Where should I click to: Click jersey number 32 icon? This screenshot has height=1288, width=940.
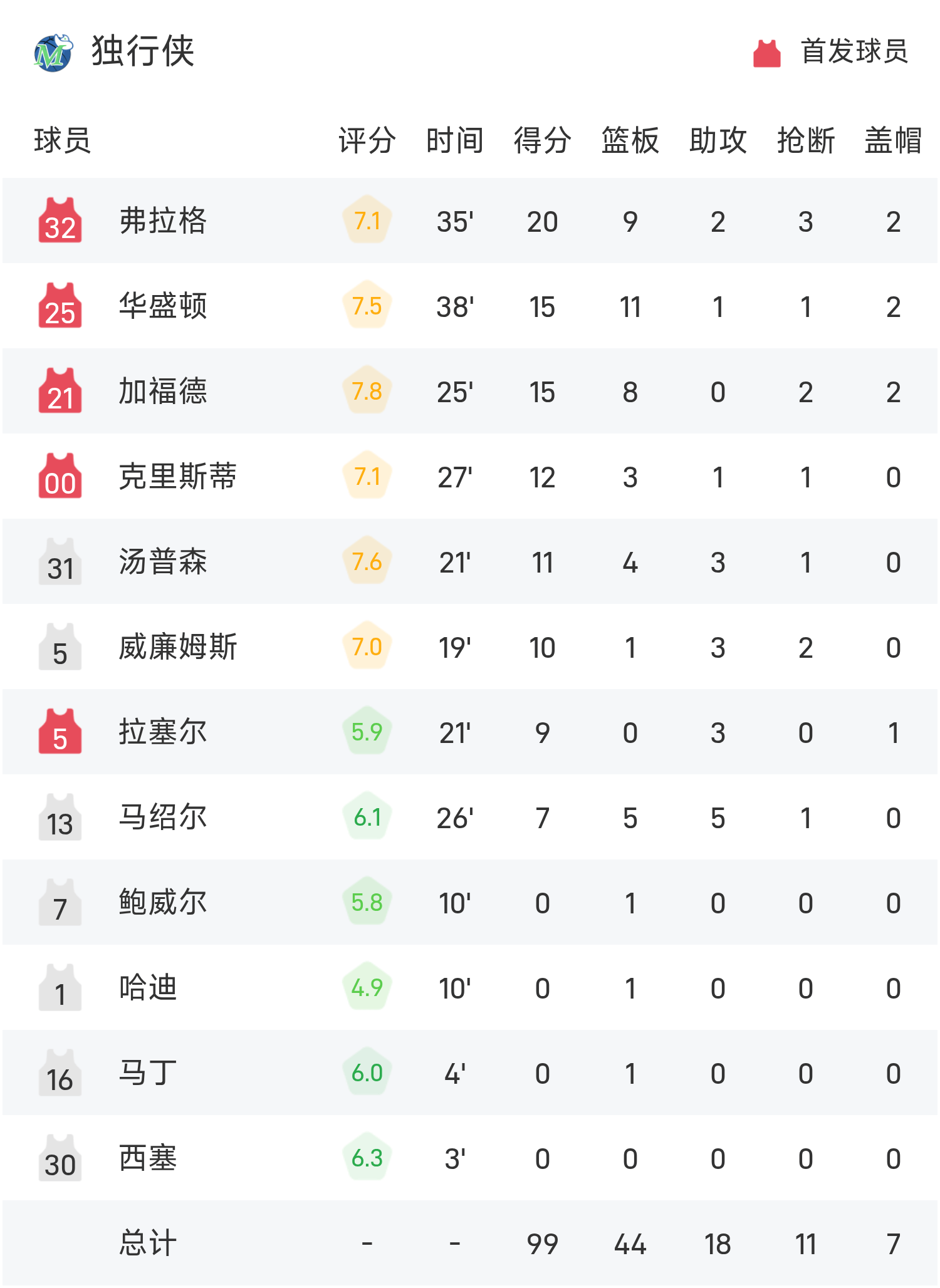(x=60, y=221)
